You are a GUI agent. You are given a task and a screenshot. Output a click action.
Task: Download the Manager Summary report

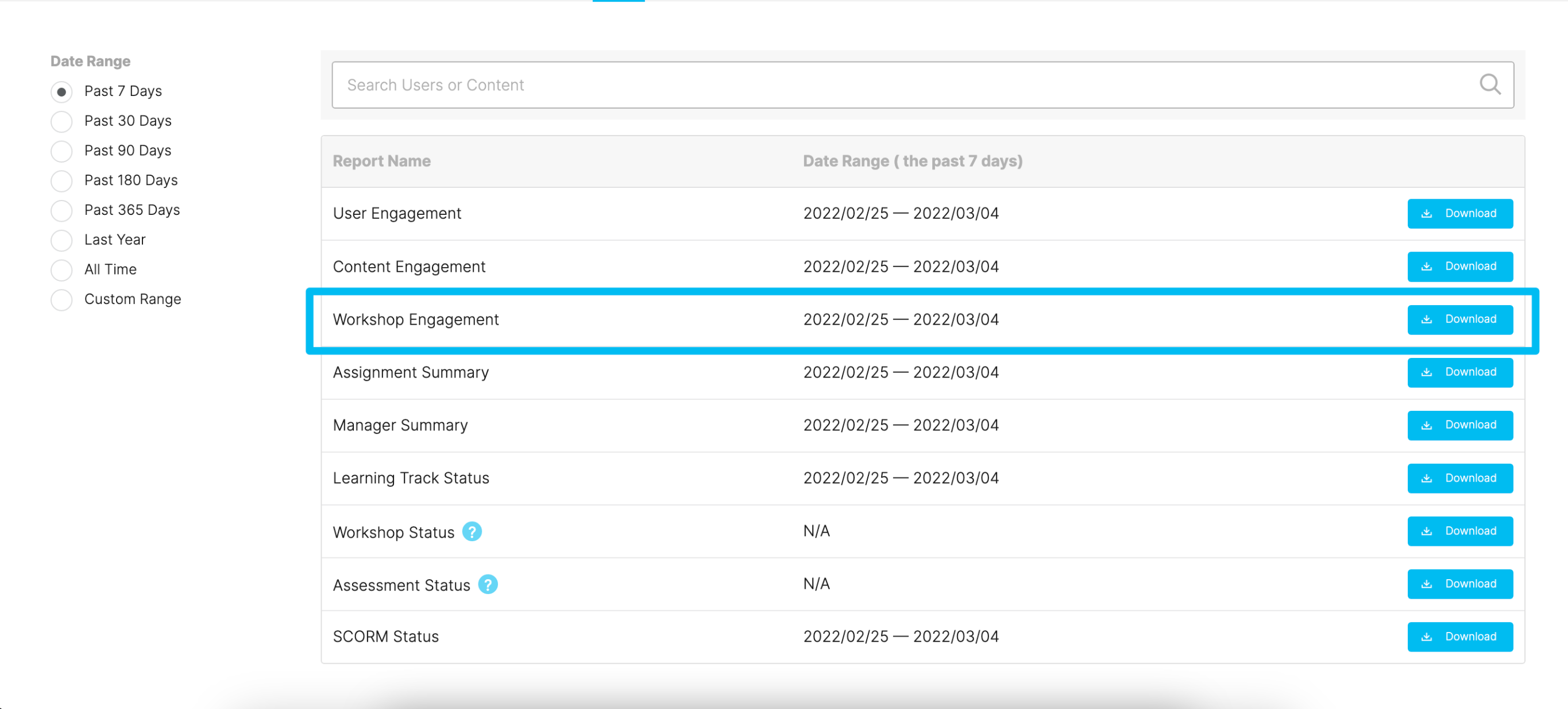(1459, 425)
